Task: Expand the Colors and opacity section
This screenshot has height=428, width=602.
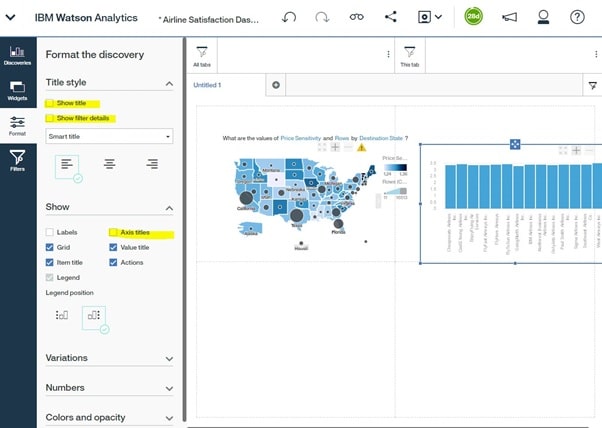Action: point(169,418)
